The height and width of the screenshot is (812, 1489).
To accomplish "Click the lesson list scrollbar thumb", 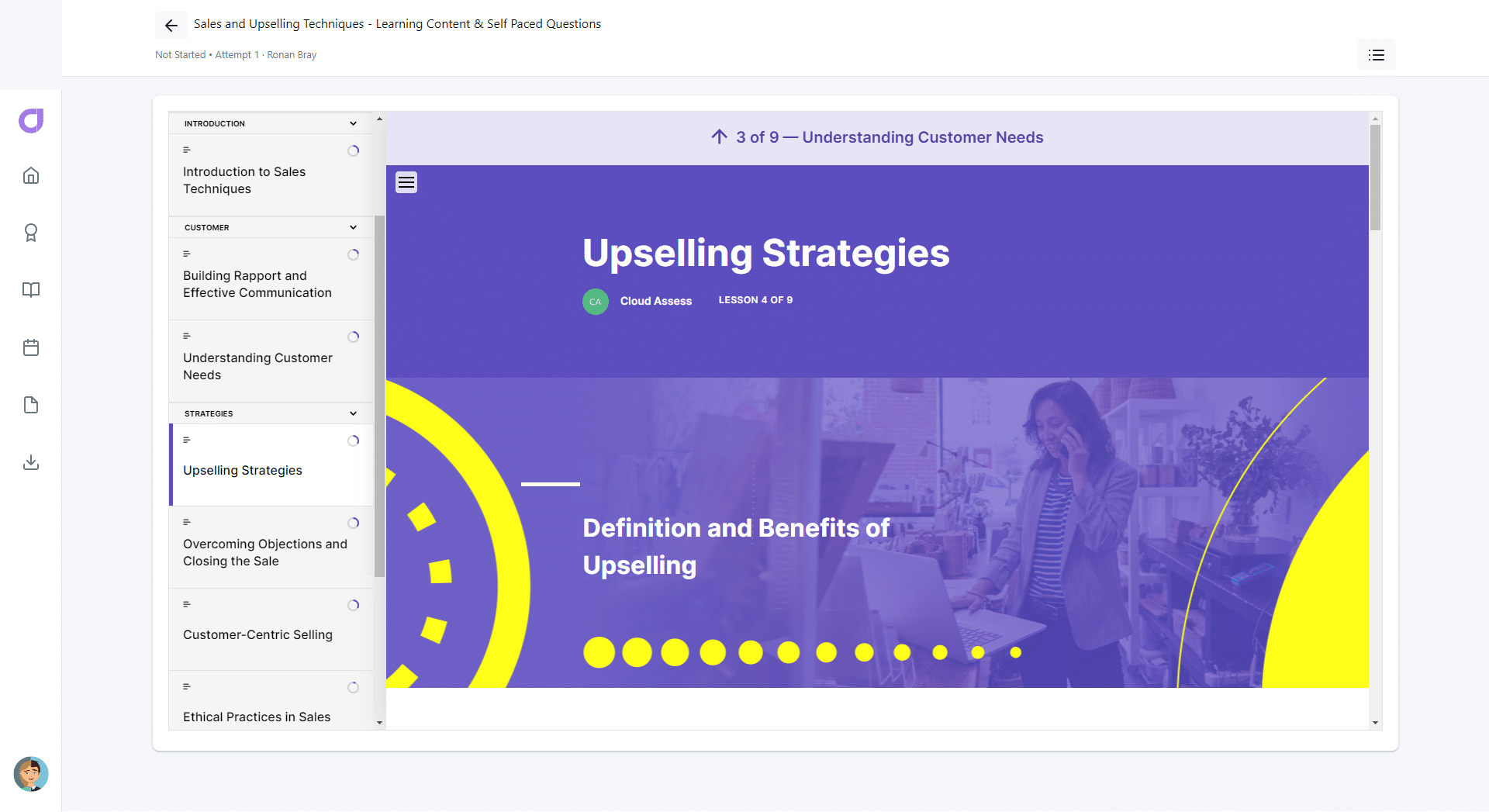I will [379, 396].
